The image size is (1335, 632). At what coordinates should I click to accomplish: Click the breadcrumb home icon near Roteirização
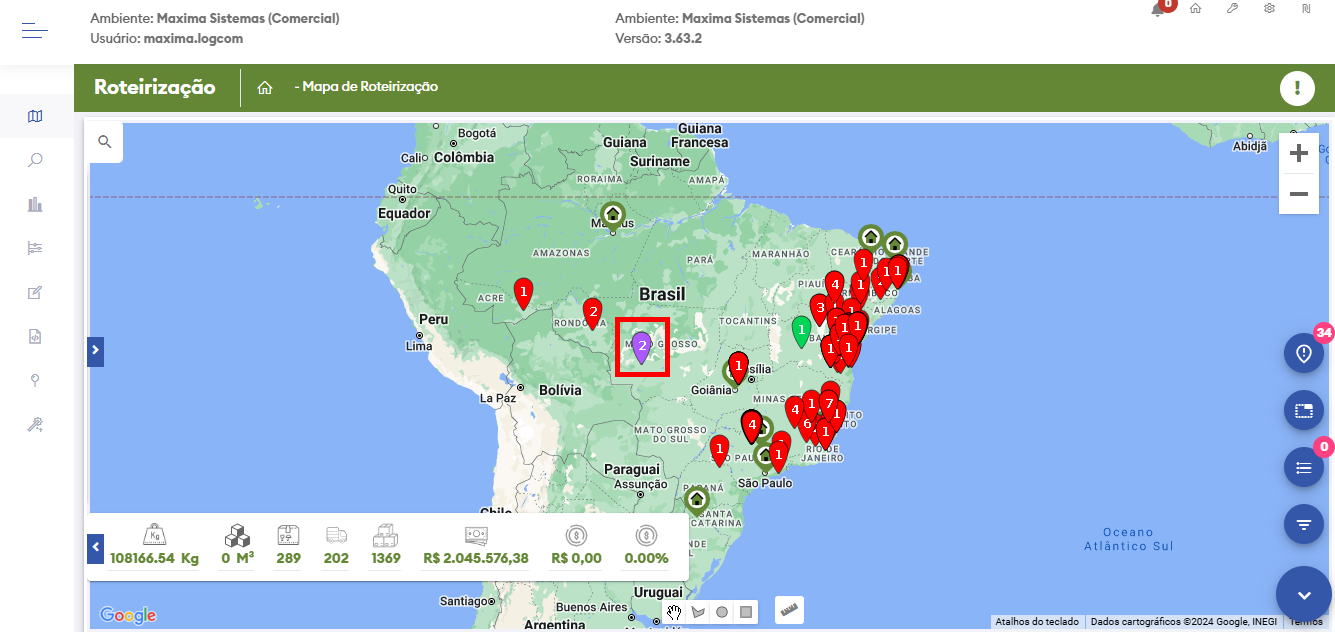pyautogui.click(x=265, y=87)
